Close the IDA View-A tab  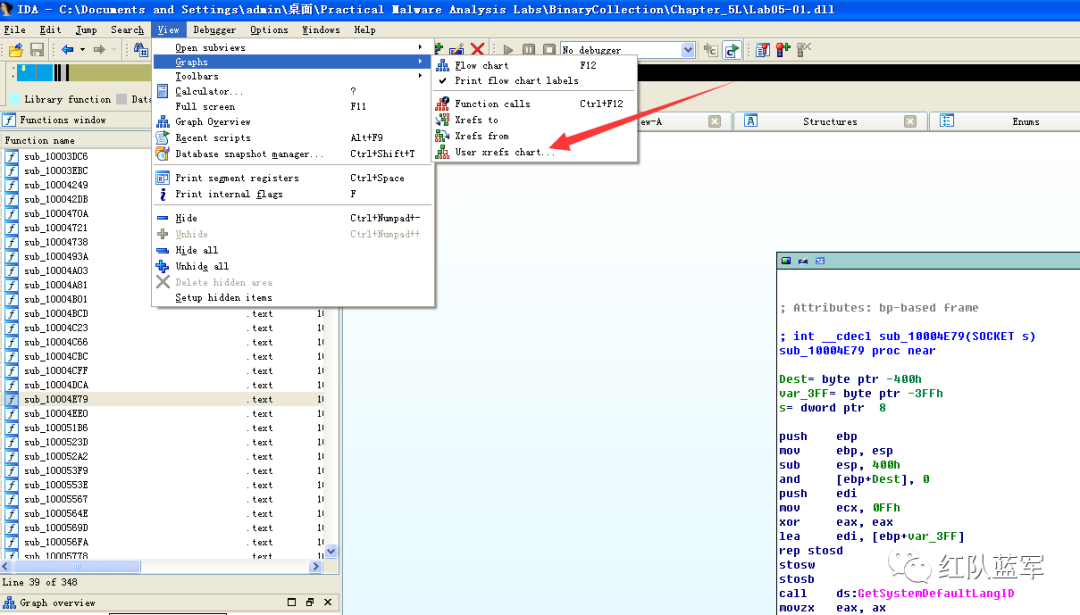(714, 121)
